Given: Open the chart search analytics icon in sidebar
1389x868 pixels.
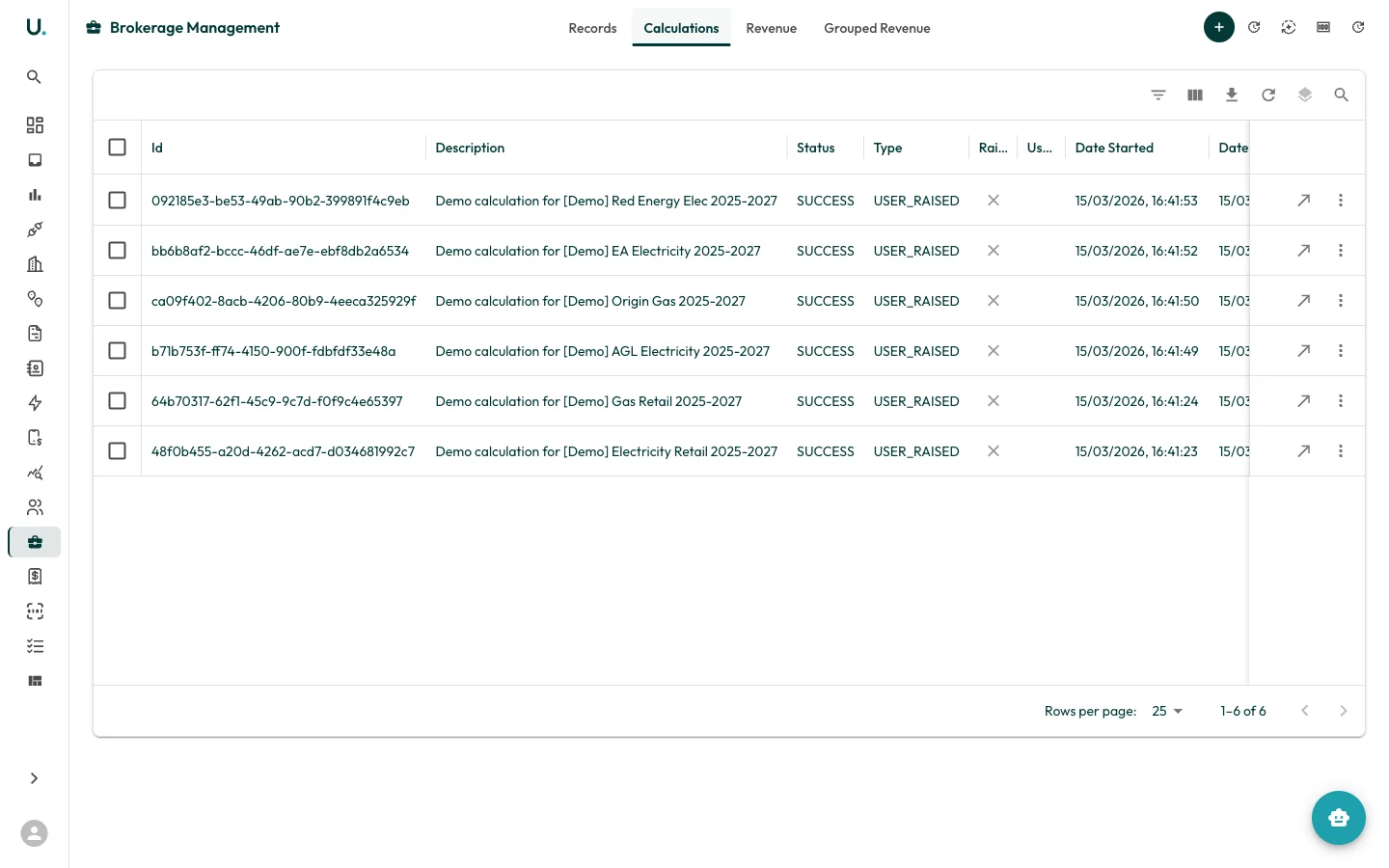Looking at the screenshot, I should click(x=35, y=473).
